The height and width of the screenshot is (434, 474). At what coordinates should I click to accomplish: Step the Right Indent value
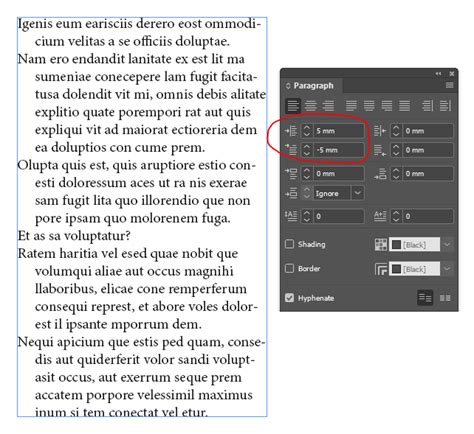point(396,131)
